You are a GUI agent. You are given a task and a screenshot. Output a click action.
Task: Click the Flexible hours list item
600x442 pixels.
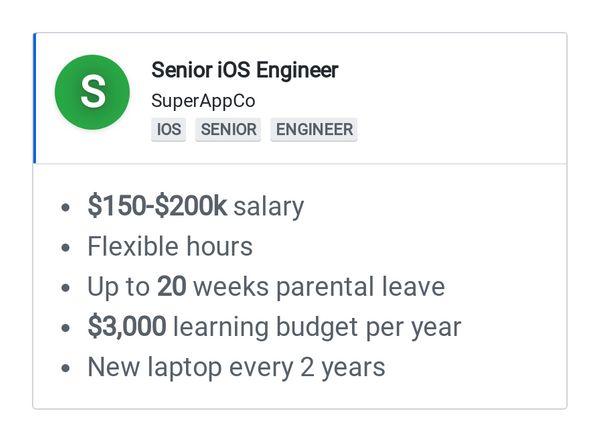tap(170, 246)
